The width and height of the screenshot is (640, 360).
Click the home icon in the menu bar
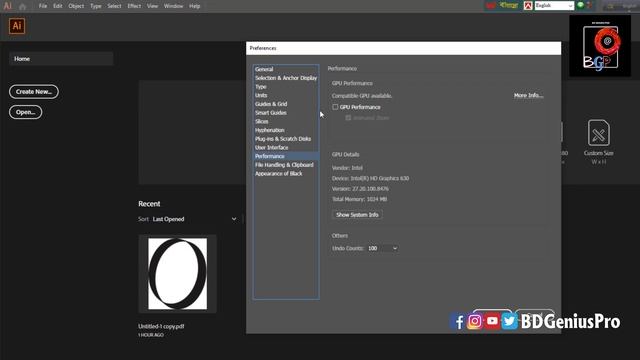coord(22,7)
